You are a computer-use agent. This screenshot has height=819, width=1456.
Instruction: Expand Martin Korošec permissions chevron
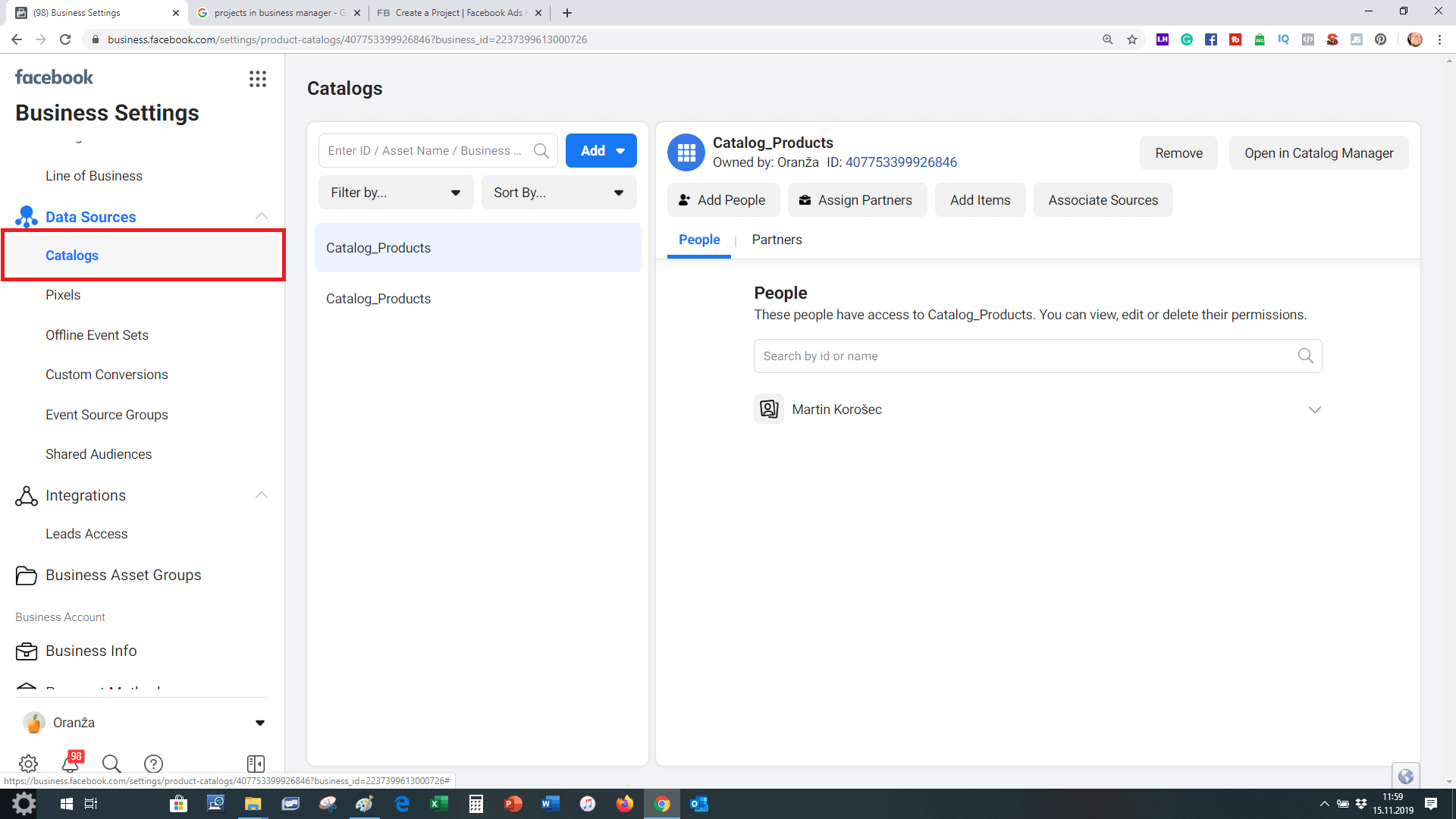tap(1314, 409)
